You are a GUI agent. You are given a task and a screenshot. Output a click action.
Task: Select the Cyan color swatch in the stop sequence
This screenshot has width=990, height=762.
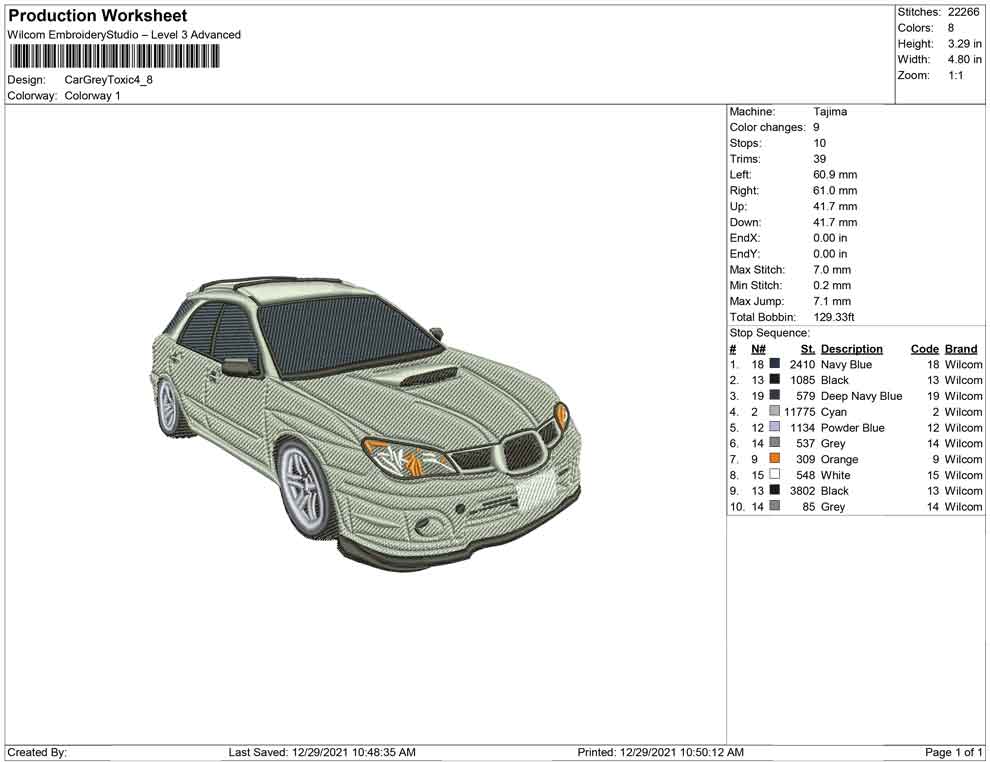(775, 412)
